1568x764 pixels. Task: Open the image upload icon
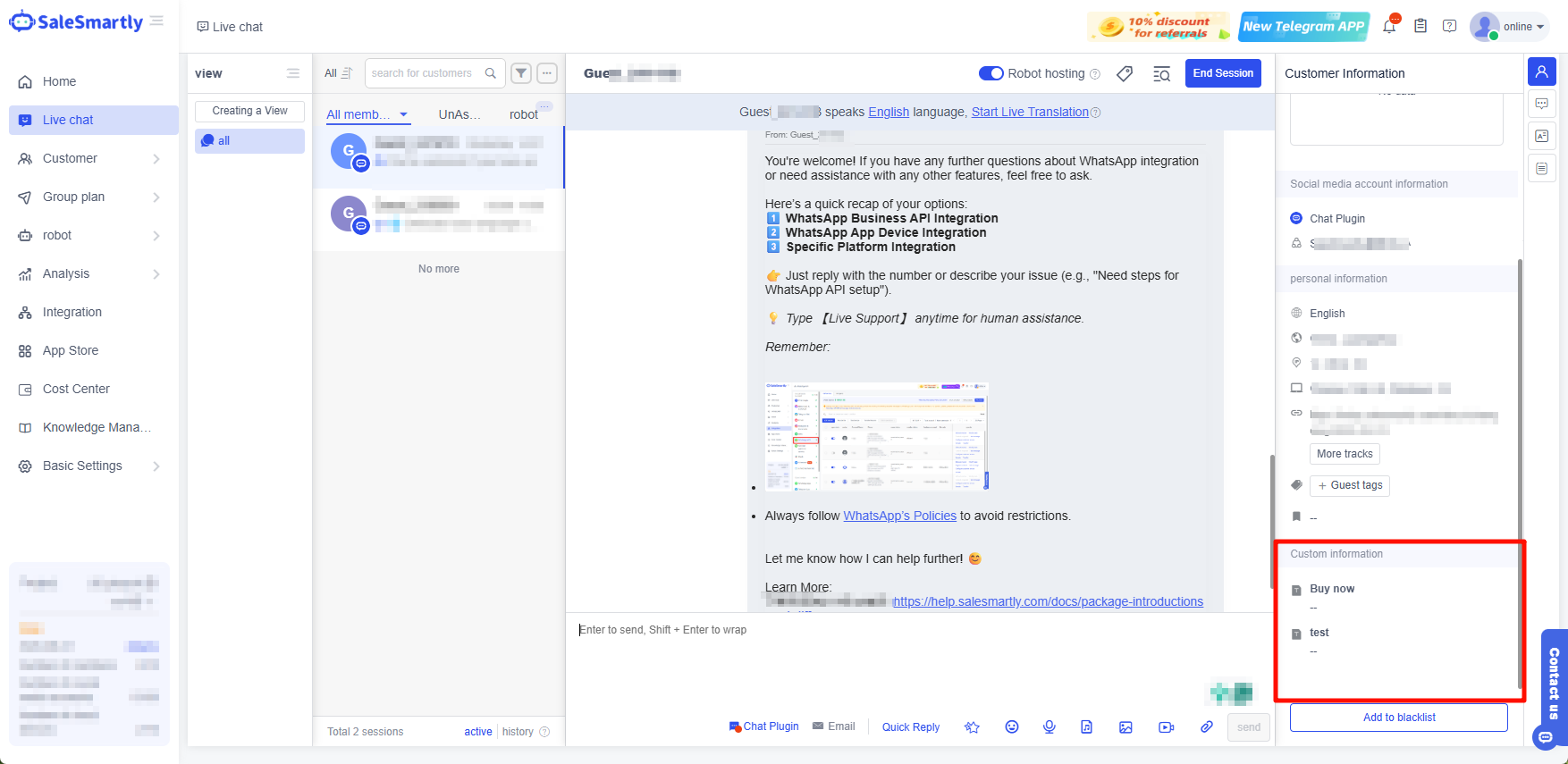coord(1125,727)
